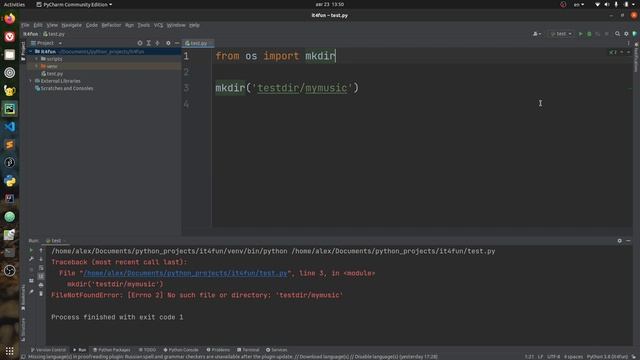Open Version Control tool window
This screenshot has width=640, height=360.
pyautogui.click(x=48, y=350)
